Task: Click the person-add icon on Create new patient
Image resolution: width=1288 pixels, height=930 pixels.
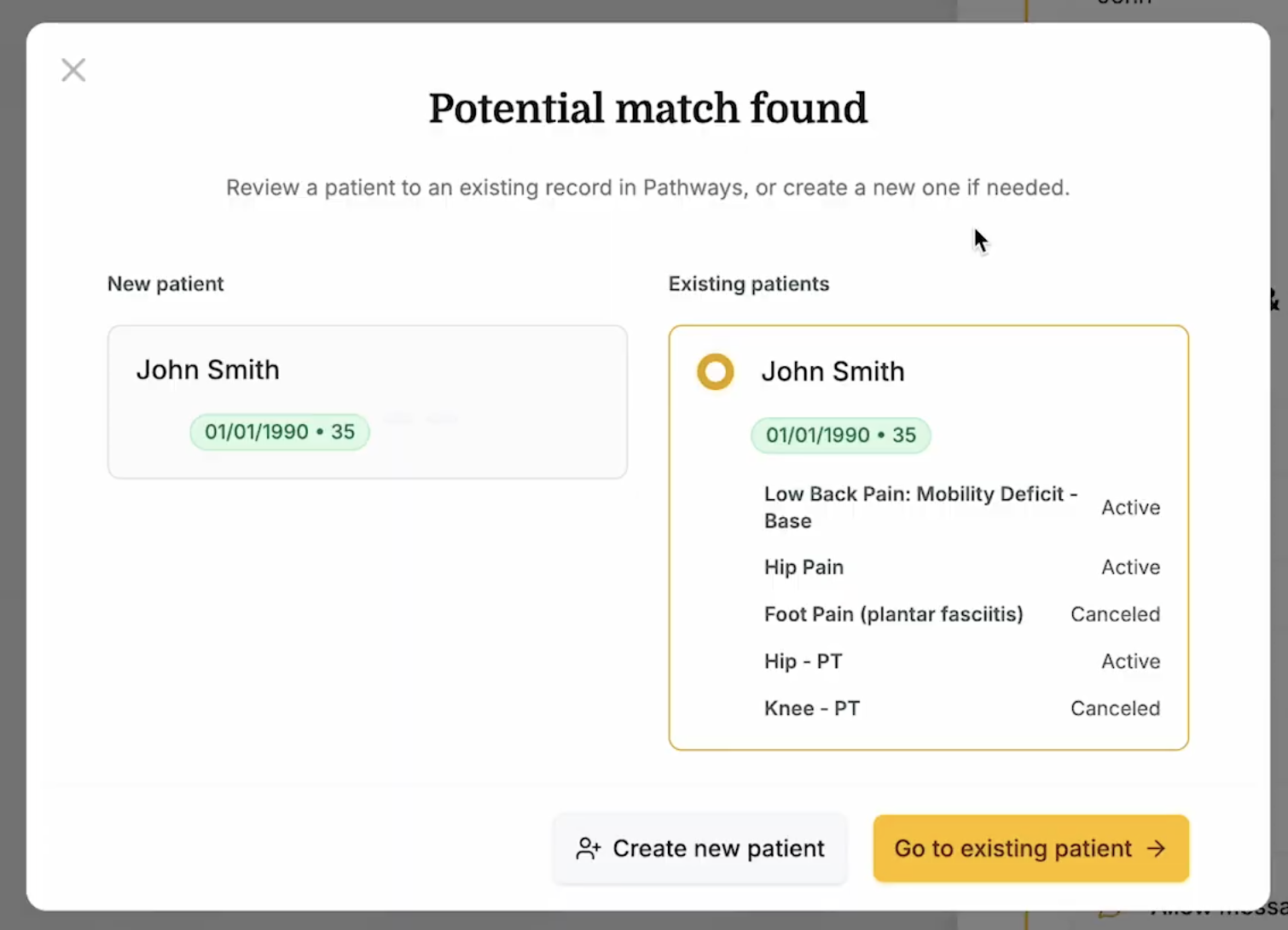Action: [x=588, y=848]
